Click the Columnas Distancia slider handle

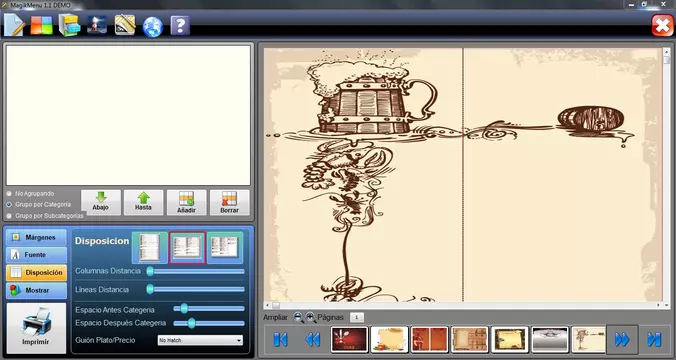[x=150, y=271]
